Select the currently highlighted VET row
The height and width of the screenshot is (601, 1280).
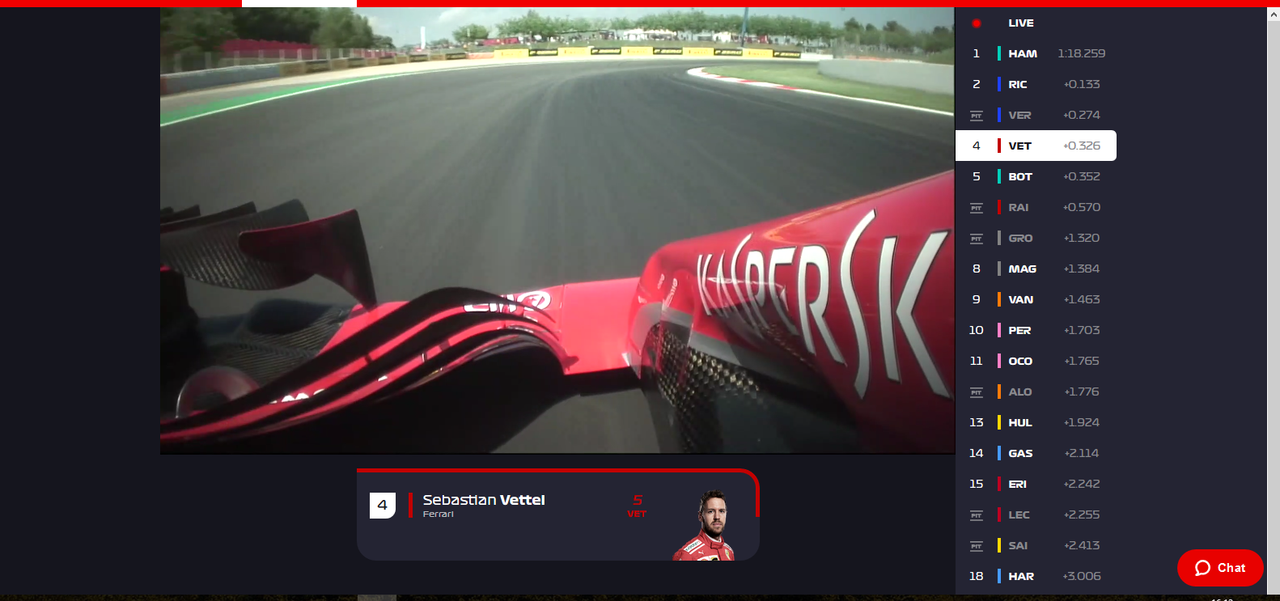(1036, 146)
